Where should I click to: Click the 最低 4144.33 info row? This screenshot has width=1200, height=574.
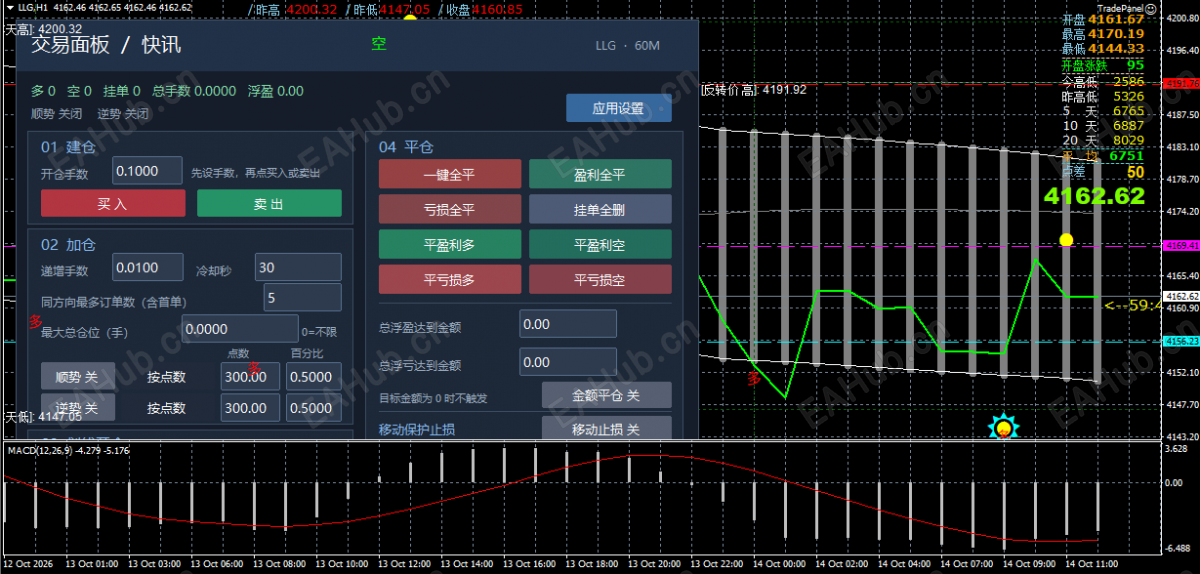pos(1103,48)
